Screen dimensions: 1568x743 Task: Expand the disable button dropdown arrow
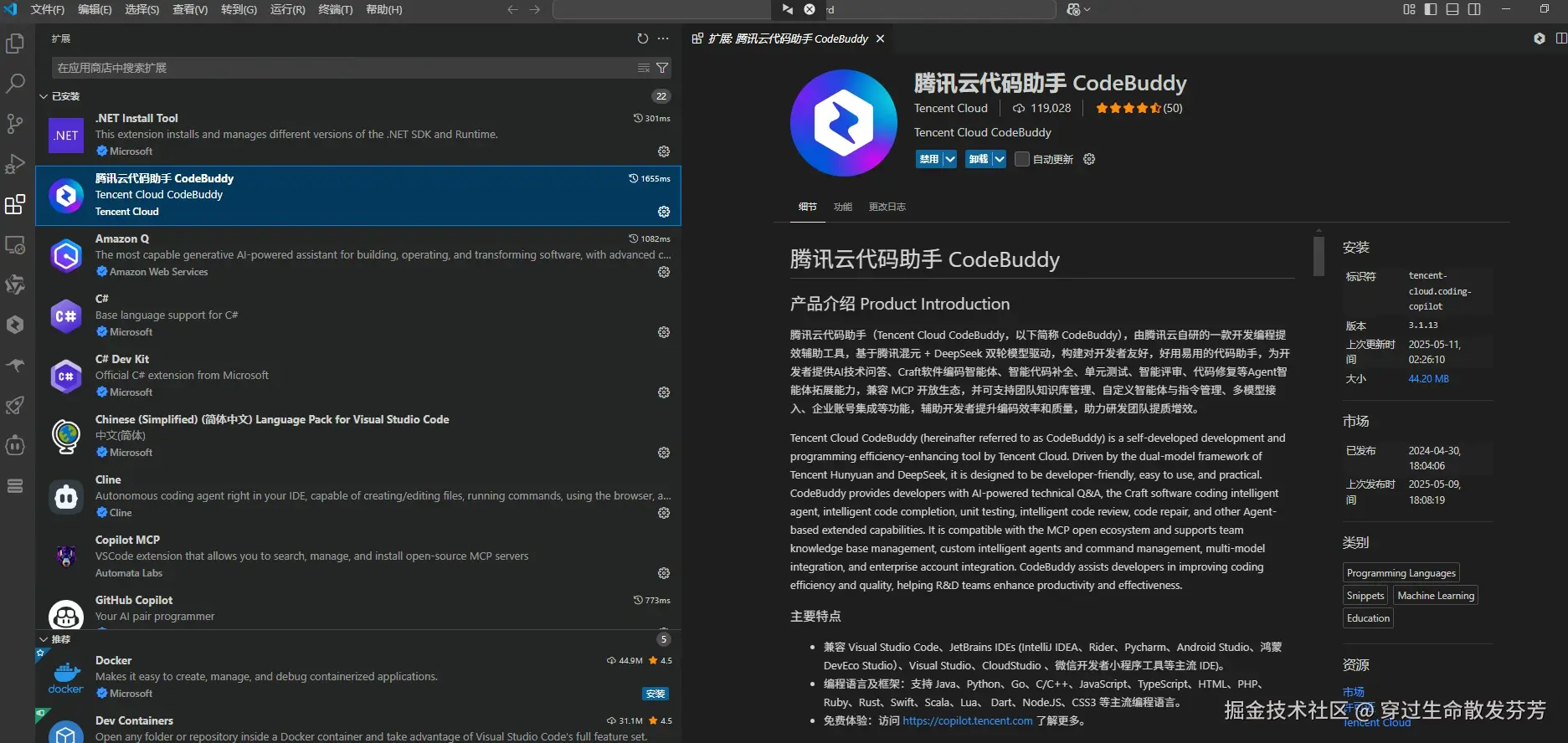click(949, 159)
